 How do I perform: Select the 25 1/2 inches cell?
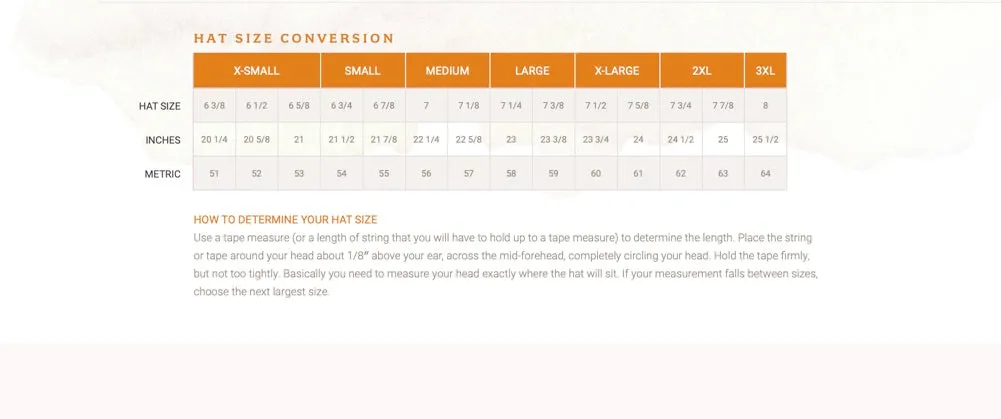765,139
